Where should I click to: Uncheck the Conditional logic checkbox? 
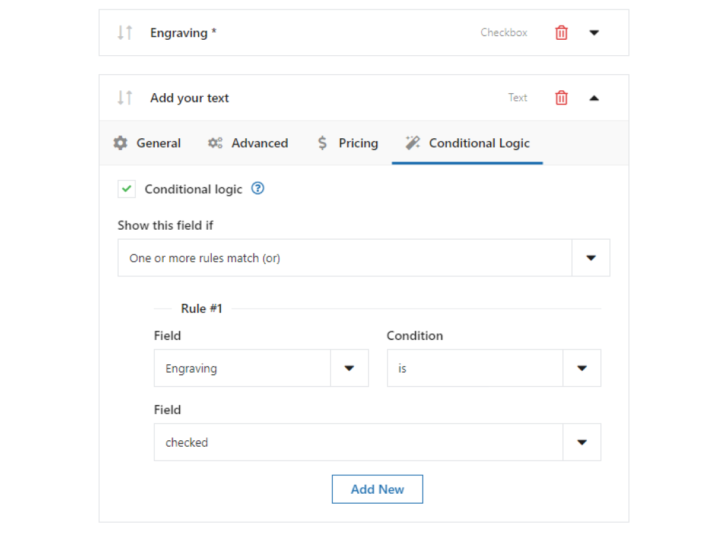pyautogui.click(x=127, y=188)
